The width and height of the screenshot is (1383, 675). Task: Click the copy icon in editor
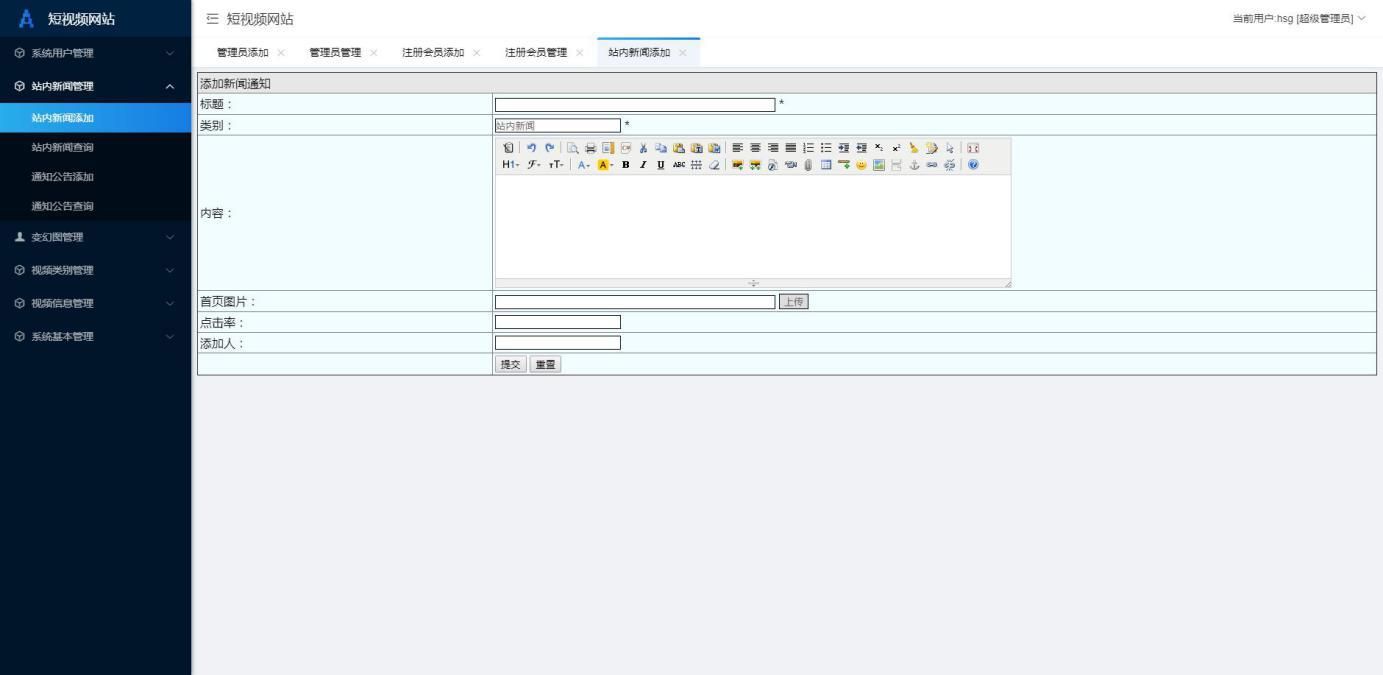tap(661, 148)
